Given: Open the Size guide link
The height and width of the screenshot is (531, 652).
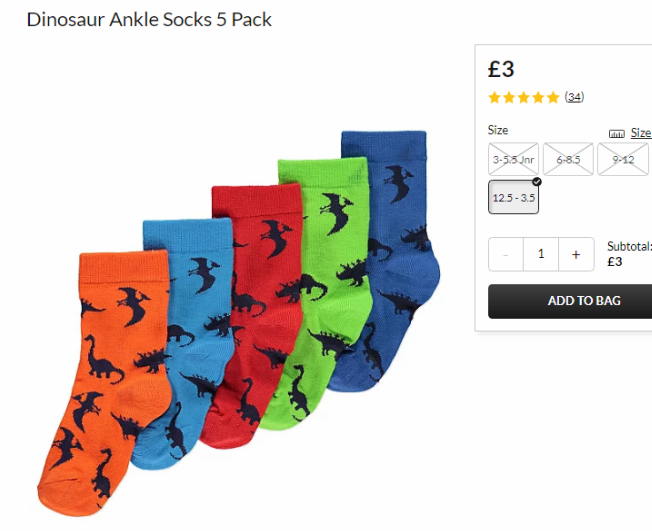Looking at the screenshot, I should pyautogui.click(x=641, y=133).
